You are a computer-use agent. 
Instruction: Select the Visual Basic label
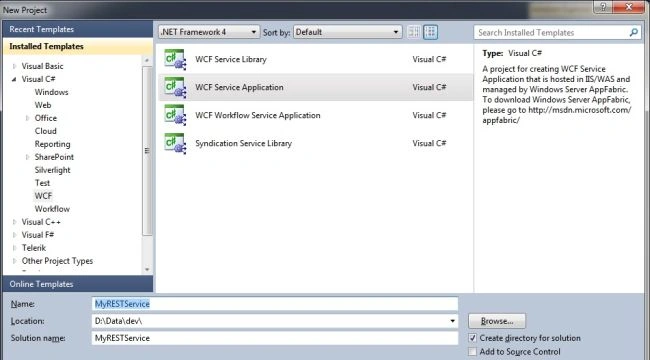[x=42, y=66]
